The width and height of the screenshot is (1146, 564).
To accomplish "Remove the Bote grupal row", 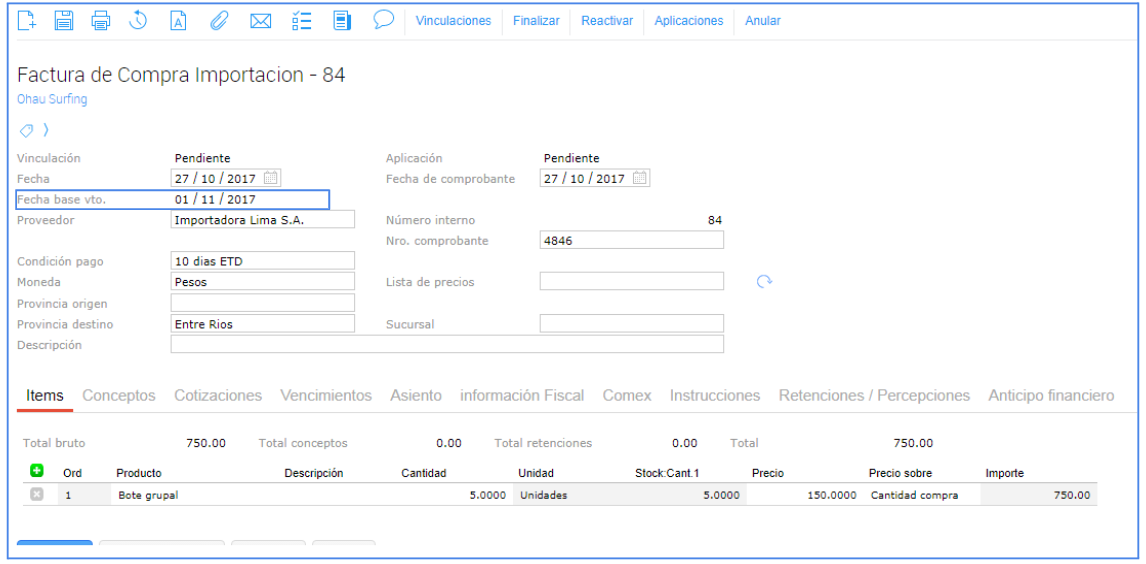I will [x=37, y=495].
